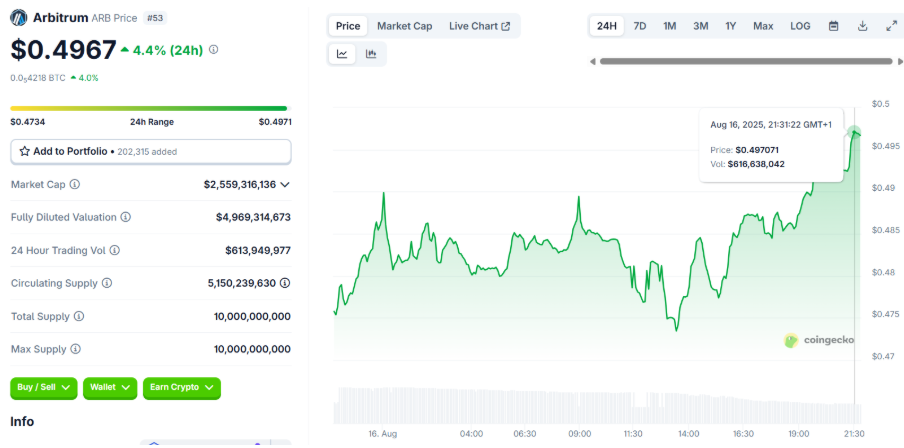Select the Price tab
Screen dimensions: 904x448
point(348,26)
